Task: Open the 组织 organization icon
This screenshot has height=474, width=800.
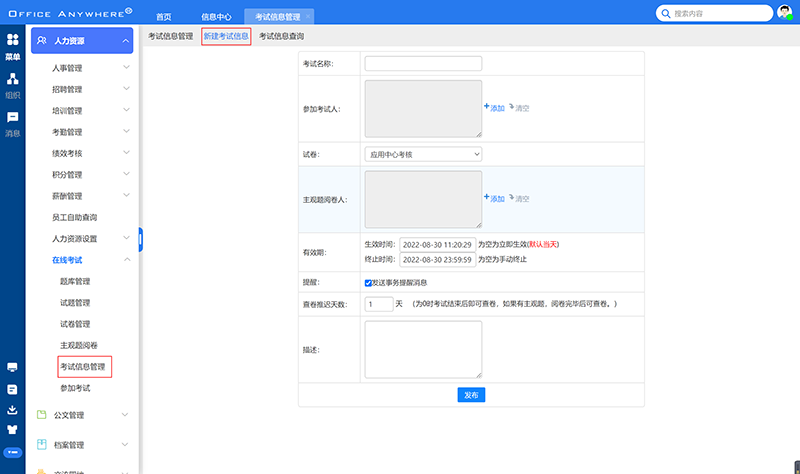Action: click(x=13, y=79)
